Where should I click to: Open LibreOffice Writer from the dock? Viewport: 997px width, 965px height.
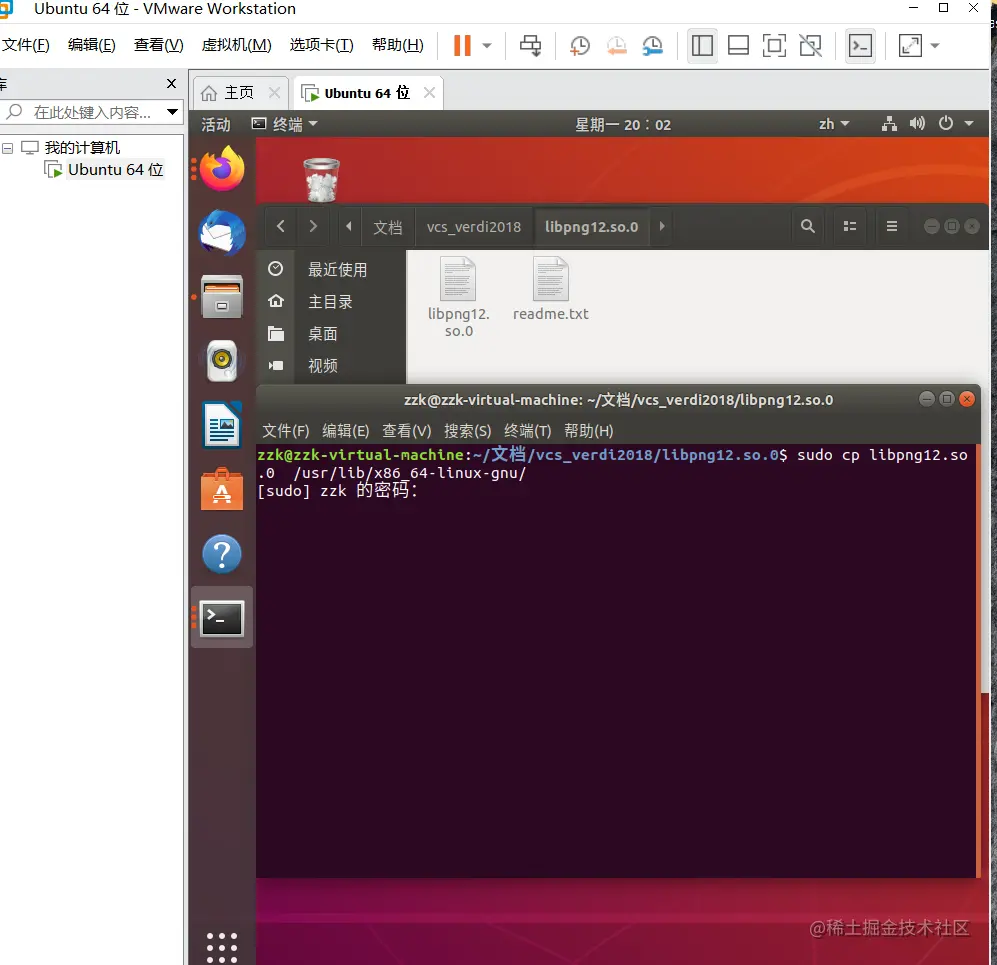(222, 425)
